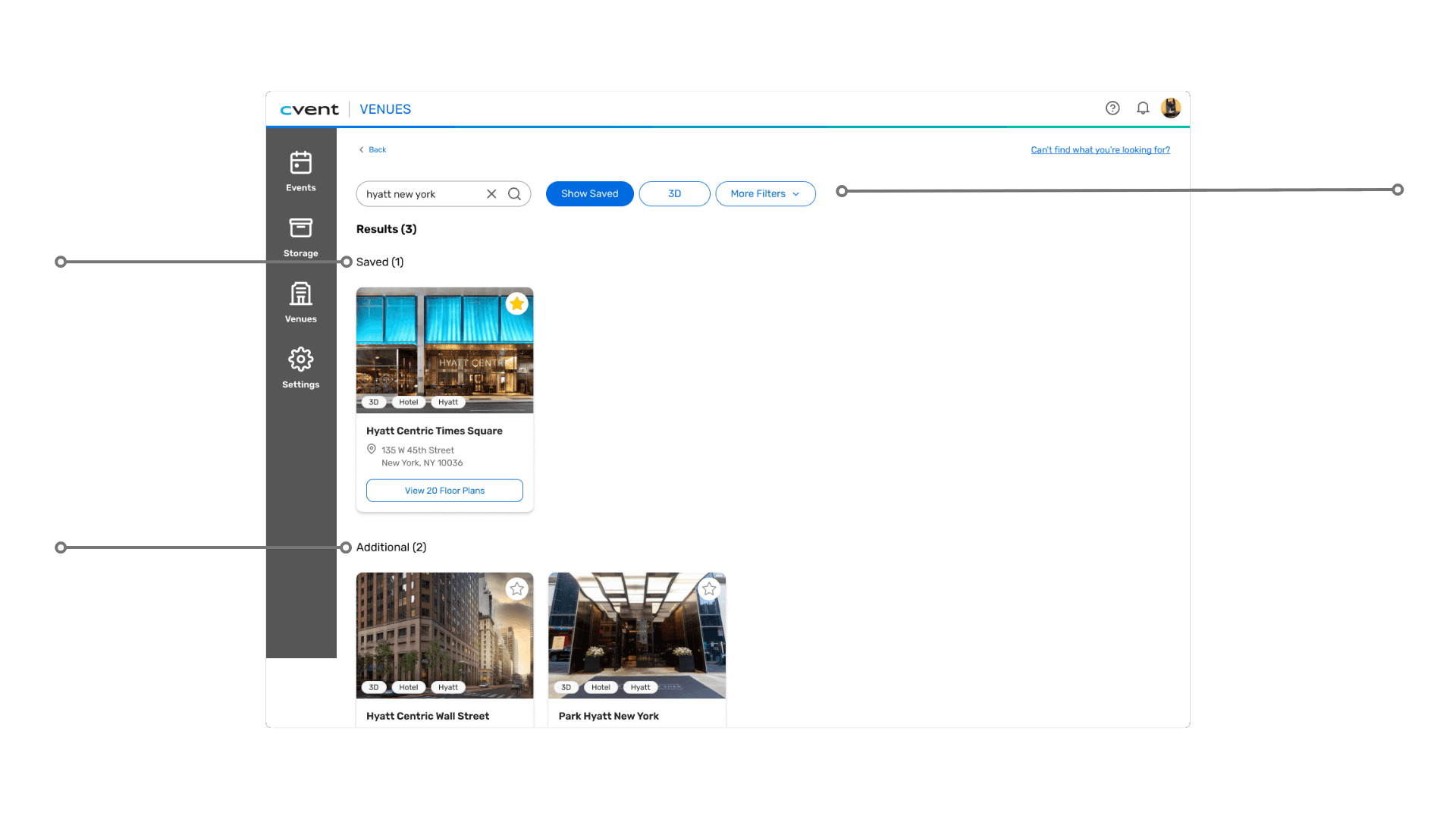The width and height of the screenshot is (1456, 819).
Task: Open the Storage sidebar section
Action: point(301,237)
